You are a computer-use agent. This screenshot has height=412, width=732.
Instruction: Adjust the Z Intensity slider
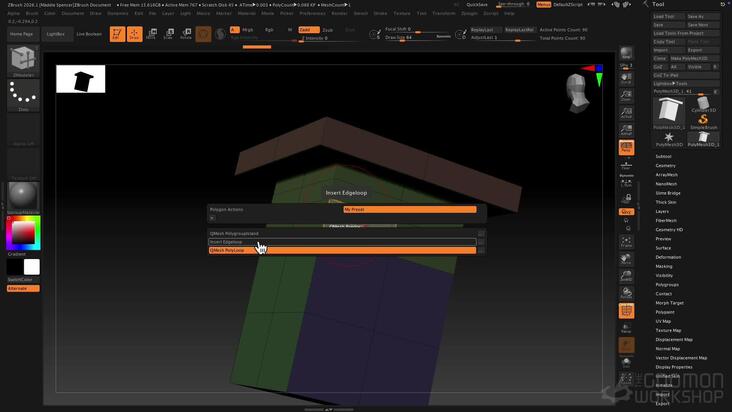(x=330, y=38)
